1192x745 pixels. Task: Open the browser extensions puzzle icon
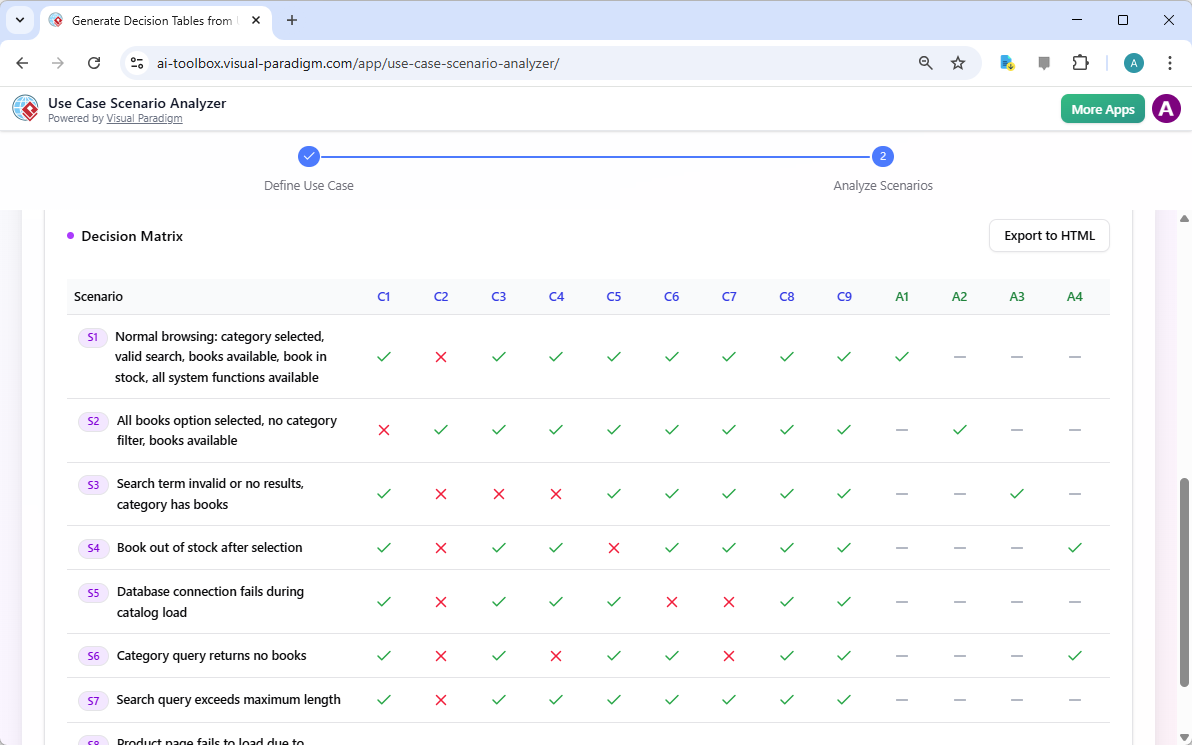(1081, 62)
